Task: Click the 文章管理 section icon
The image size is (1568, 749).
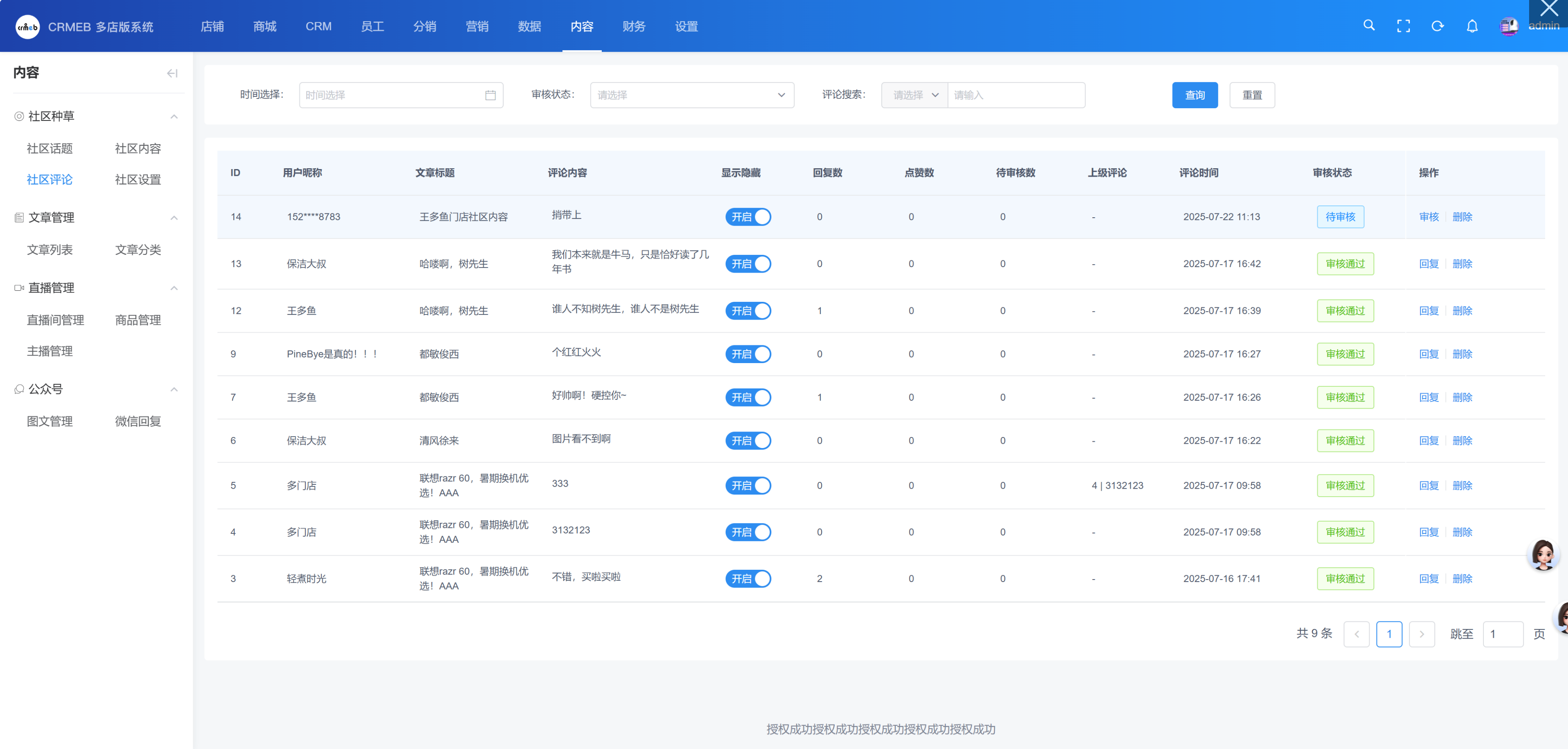Action: click(19, 217)
